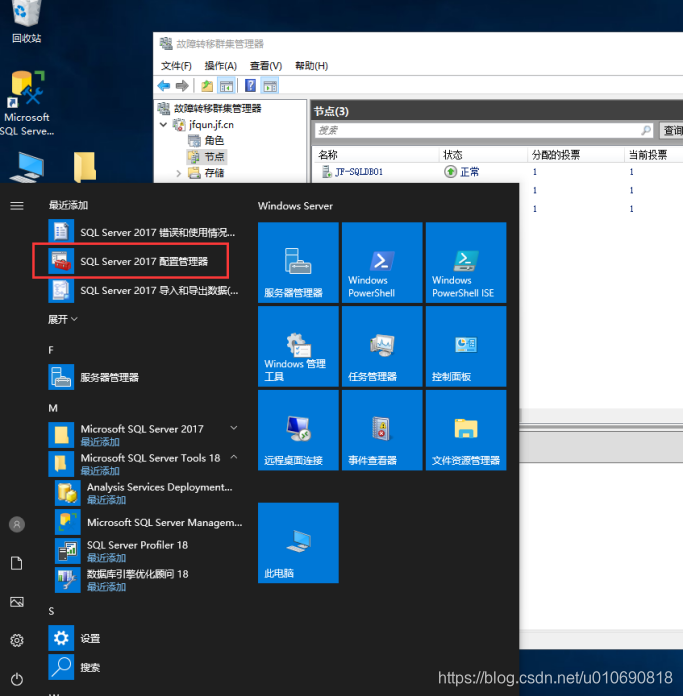
Task: Open the 帮助(H) menu
Action: (x=312, y=66)
